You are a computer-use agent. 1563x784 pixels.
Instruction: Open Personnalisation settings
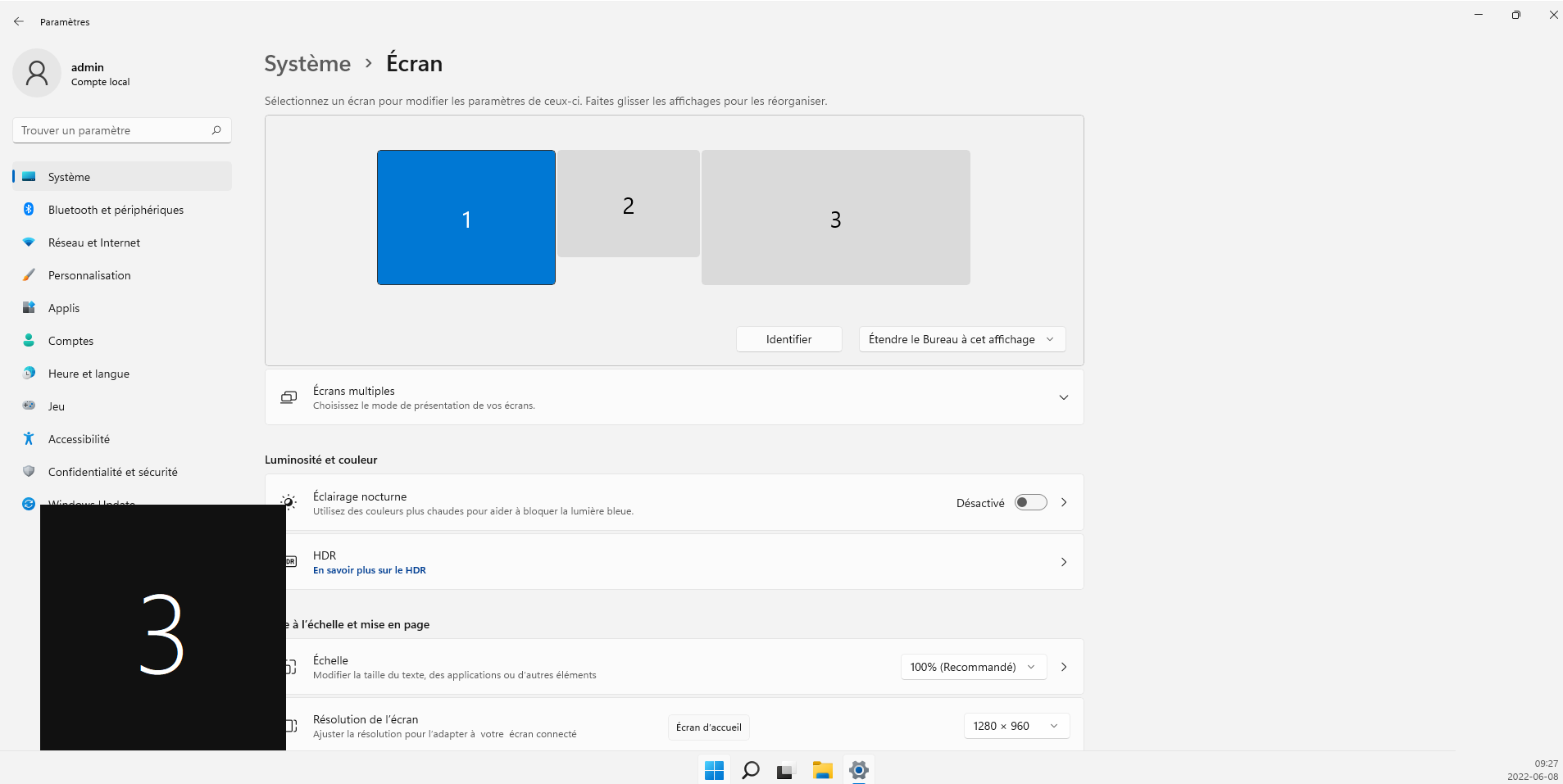(x=89, y=274)
